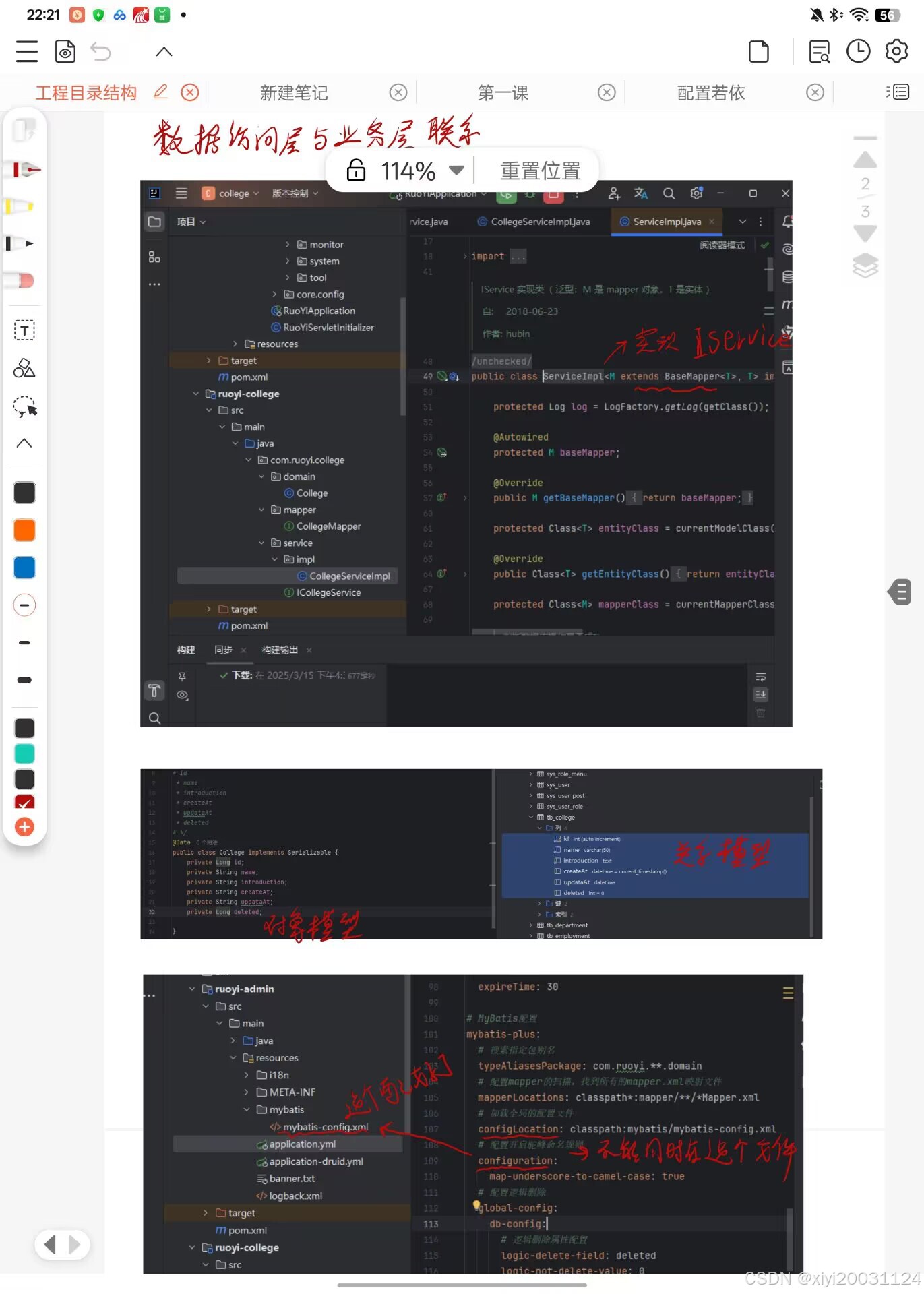Undo the last stroke
924x1294 pixels.
click(101, 52)
